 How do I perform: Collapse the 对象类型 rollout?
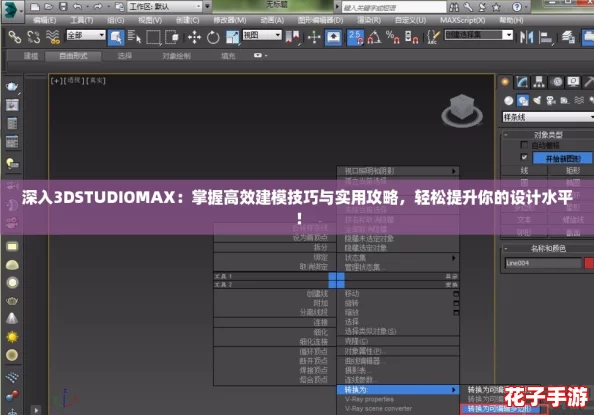point(548,135)
